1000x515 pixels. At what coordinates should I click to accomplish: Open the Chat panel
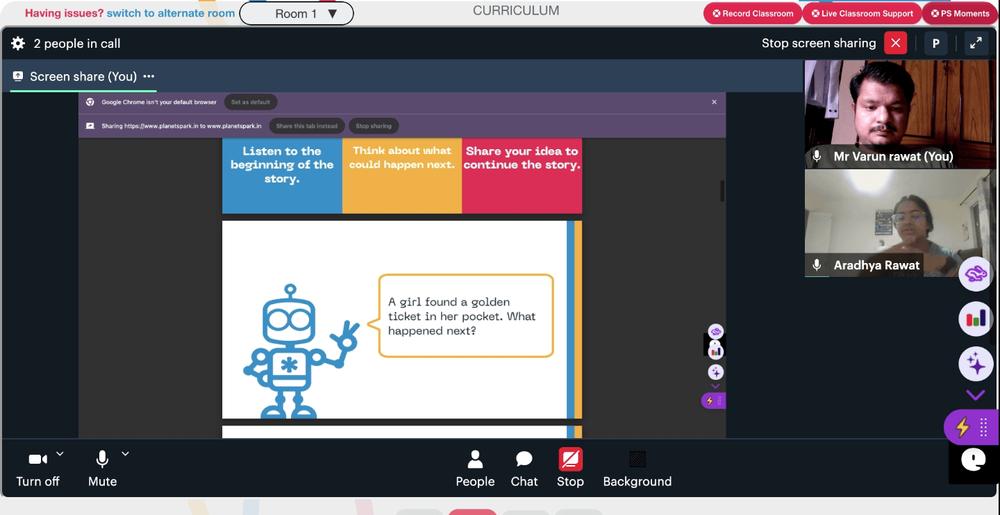tap(524, 468)
